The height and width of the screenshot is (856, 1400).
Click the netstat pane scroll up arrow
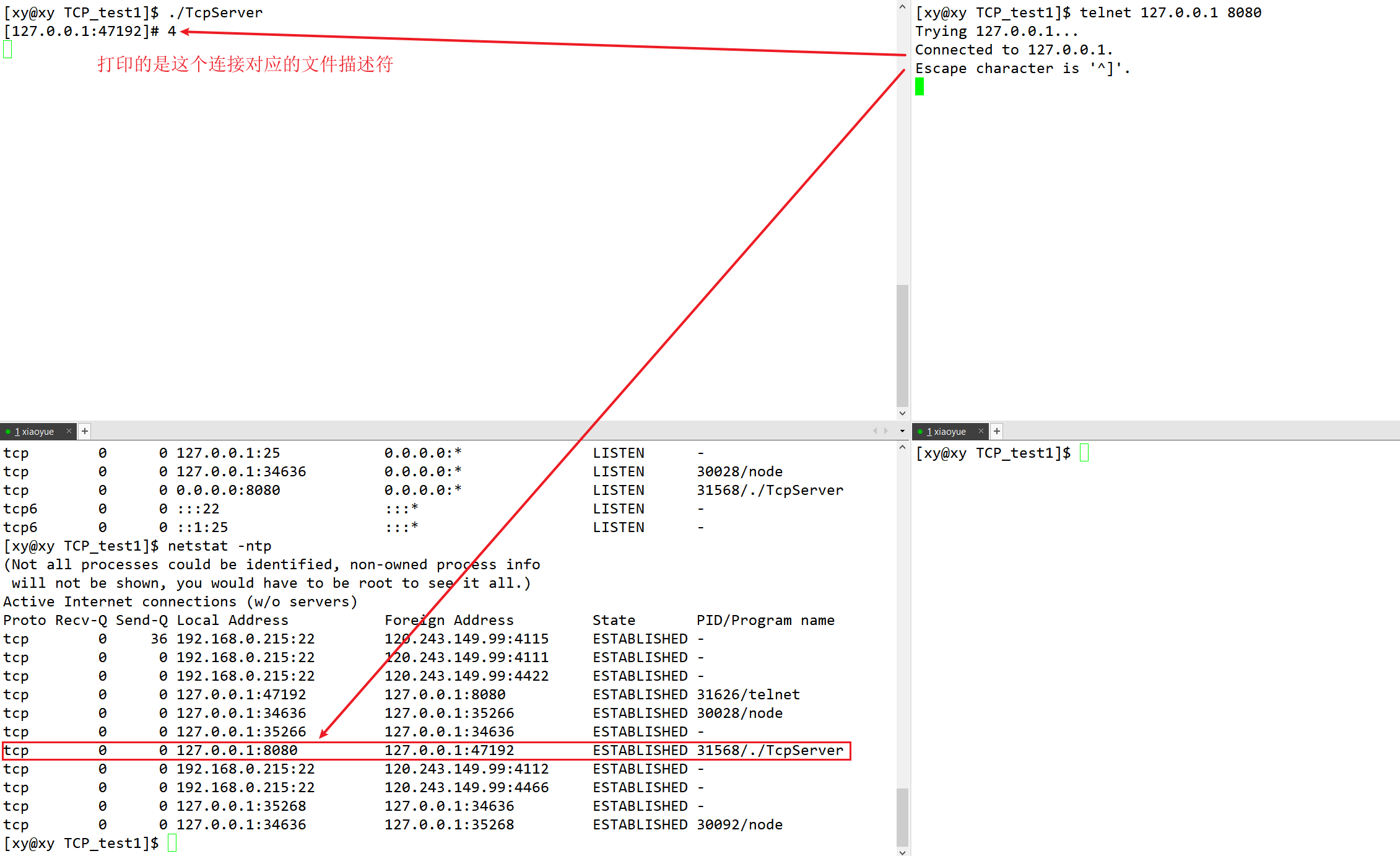[902, 447]
